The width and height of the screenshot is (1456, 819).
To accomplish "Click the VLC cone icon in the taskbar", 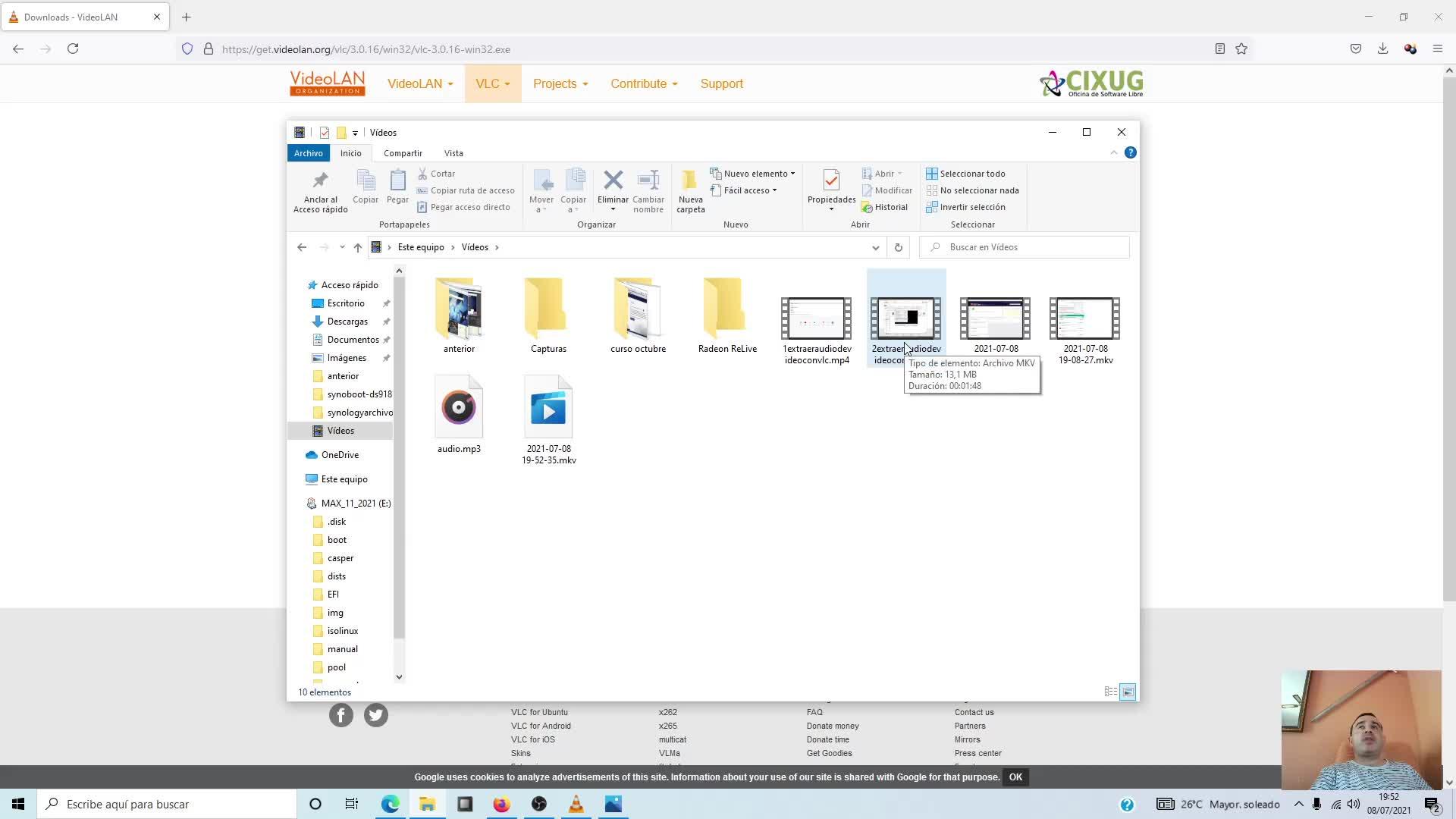I will click(576, 804).
